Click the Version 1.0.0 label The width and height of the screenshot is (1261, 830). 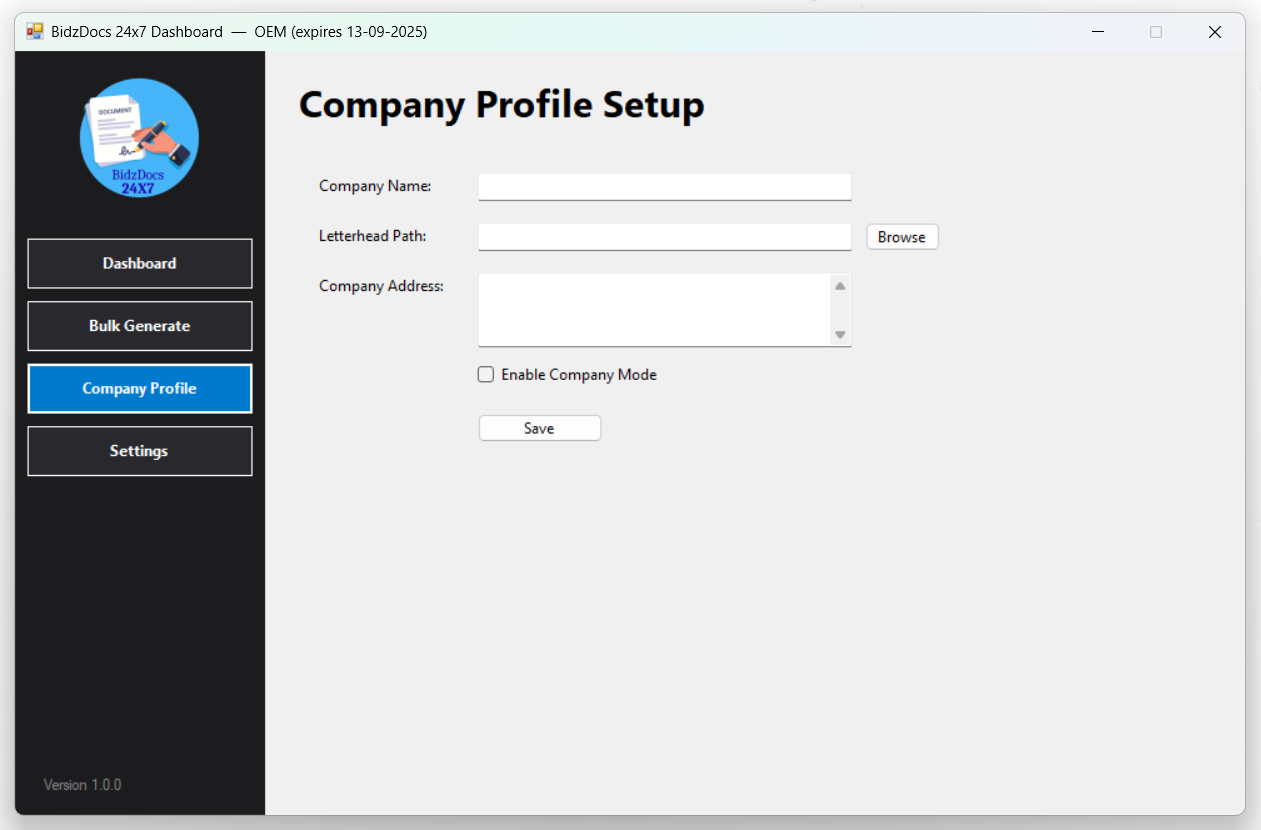tap(82, 784)
